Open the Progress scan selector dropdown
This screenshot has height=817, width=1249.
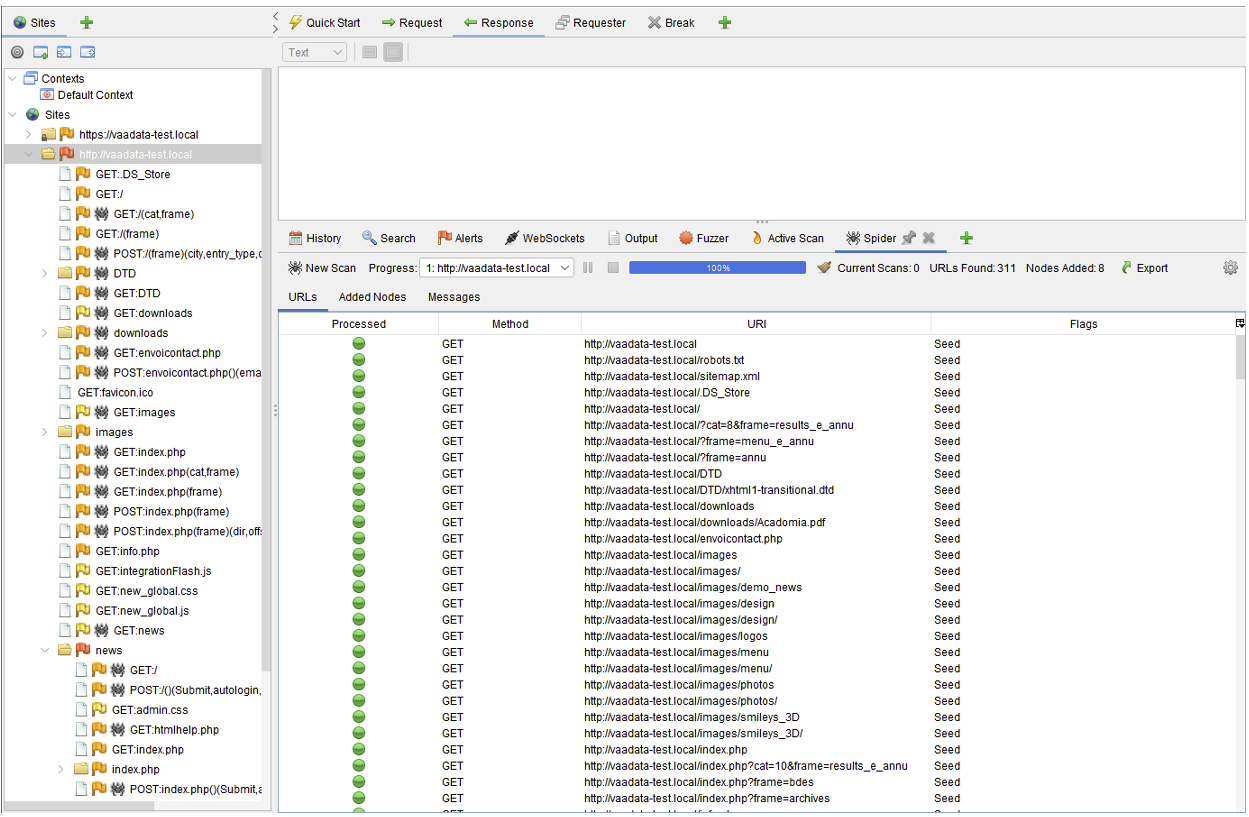click(496, 268)
